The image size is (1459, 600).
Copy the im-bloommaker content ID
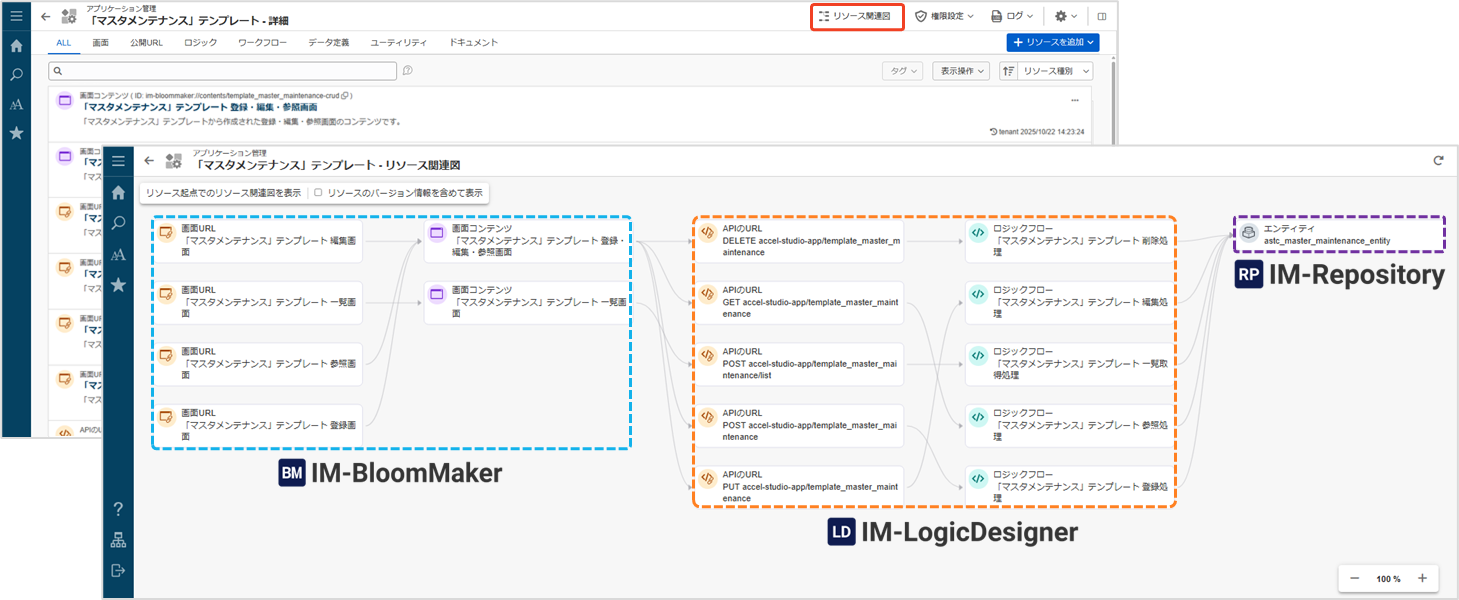point(345,95)
